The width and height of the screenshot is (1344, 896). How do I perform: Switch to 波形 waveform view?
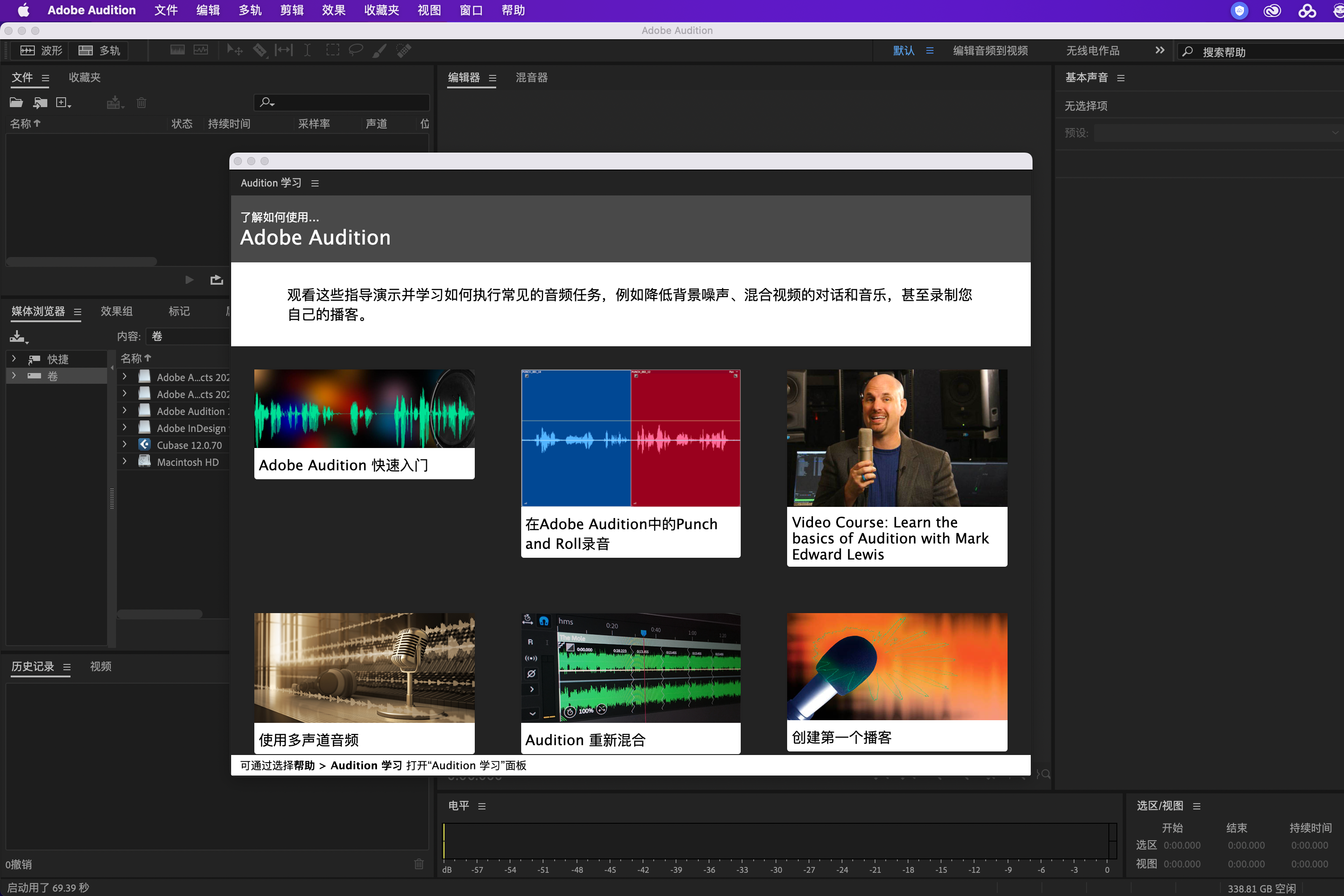[41, 50]
